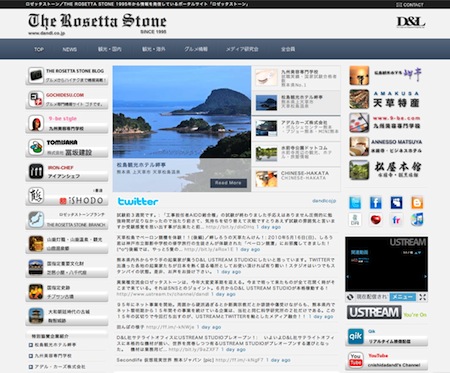The image size is (450, 373).
Task: Open the Ustream player blue menu button
Action: tap(402, 297)
